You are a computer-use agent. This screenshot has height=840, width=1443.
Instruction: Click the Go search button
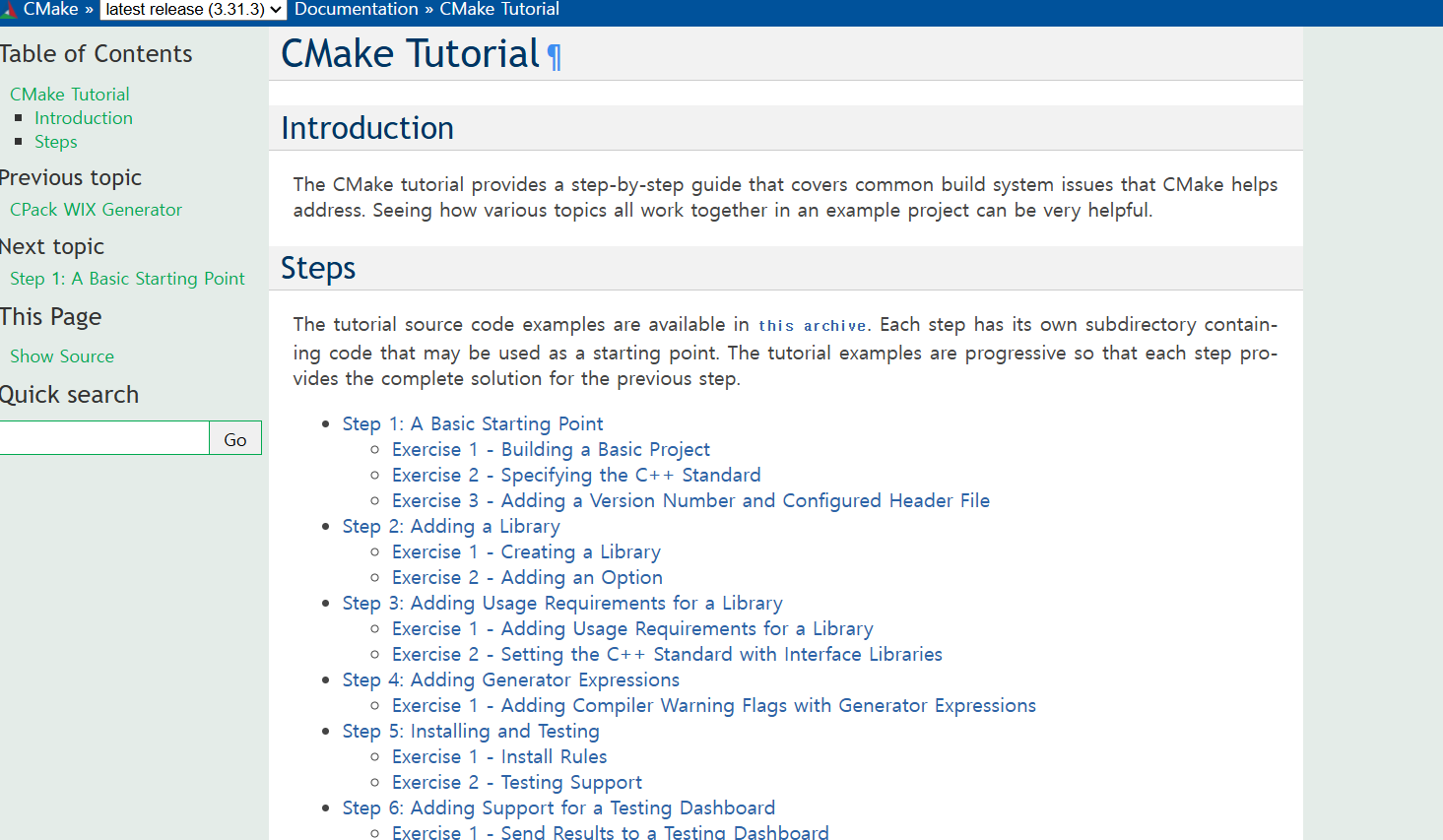235,439
